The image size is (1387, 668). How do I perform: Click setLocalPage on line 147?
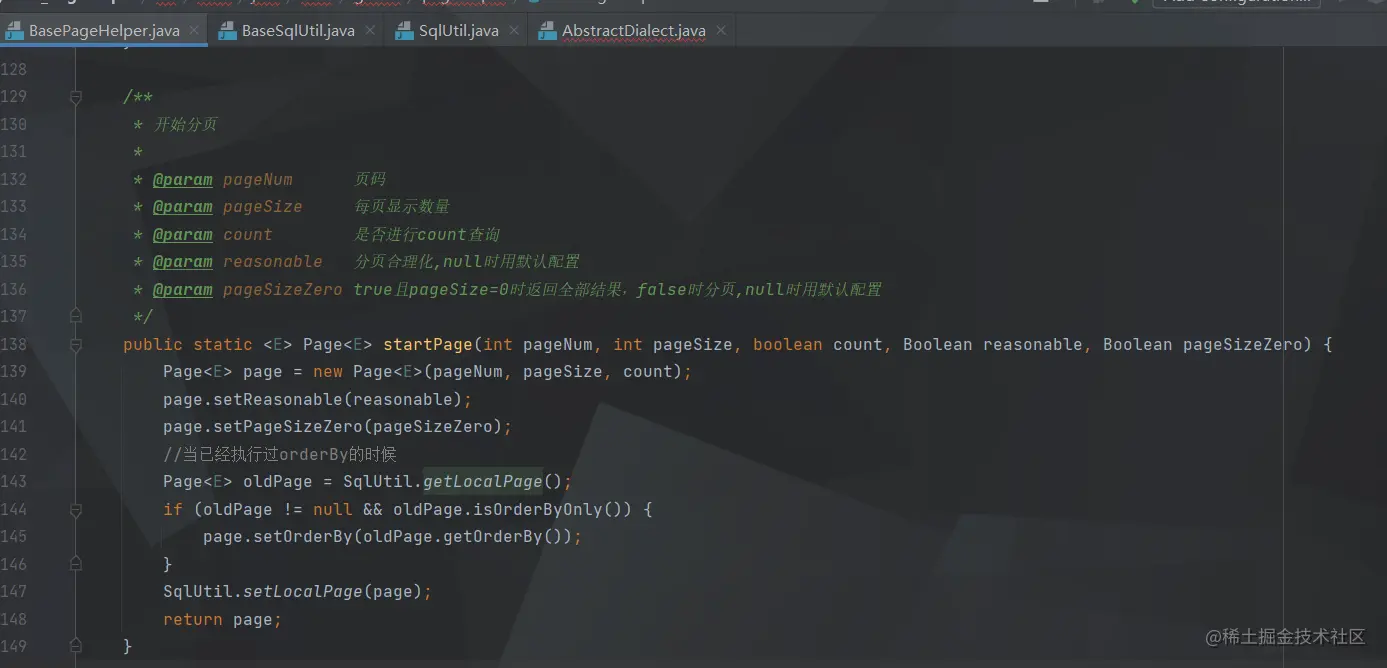(x=302, y=591)
